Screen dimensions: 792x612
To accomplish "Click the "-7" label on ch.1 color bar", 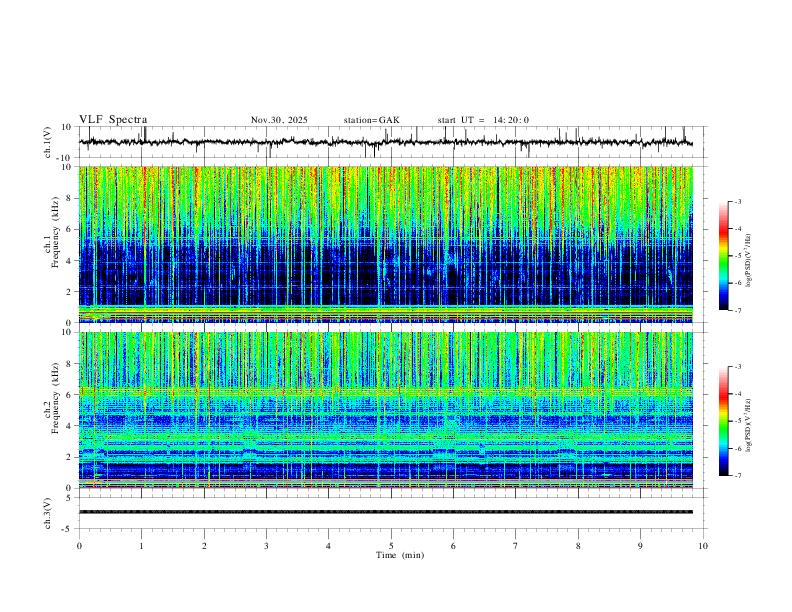I will 737,310.
